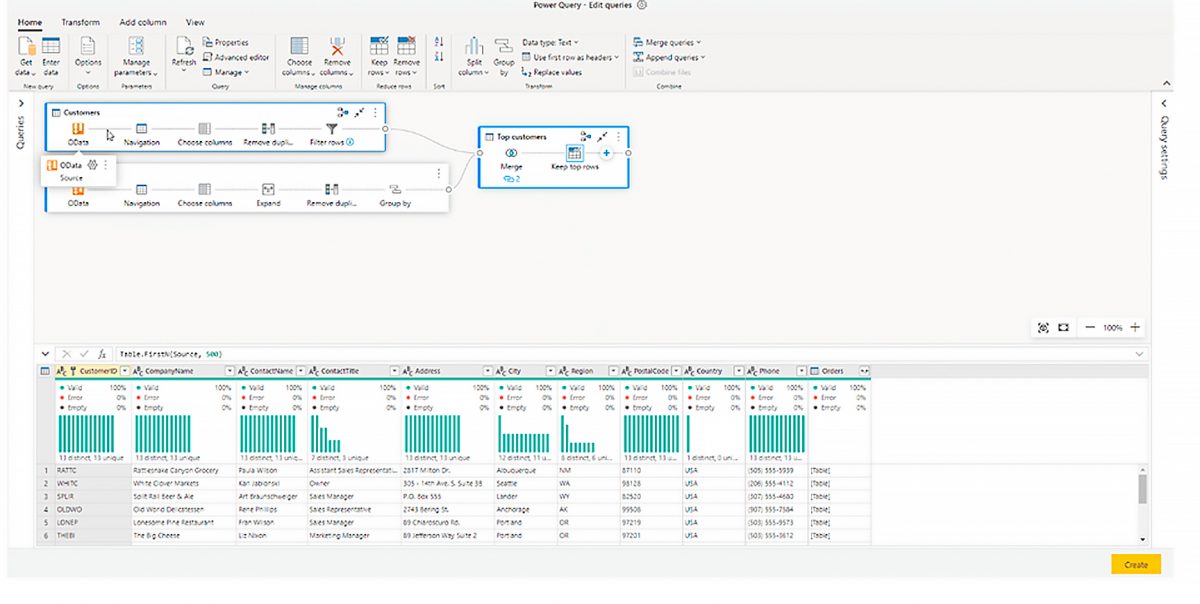
Task: Select the Keep top rows step
Action: pos(575,158)
